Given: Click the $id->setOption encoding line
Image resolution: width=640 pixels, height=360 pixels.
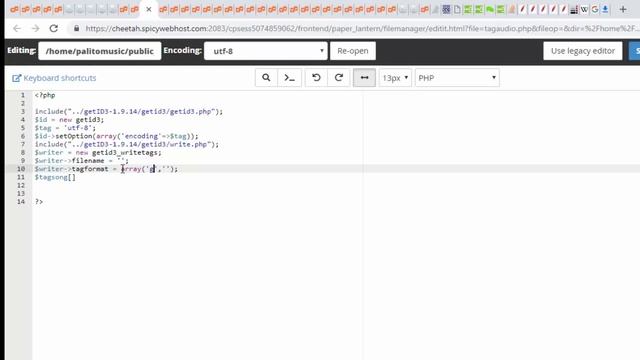Looking at the screenshot, I should (116, 136).
